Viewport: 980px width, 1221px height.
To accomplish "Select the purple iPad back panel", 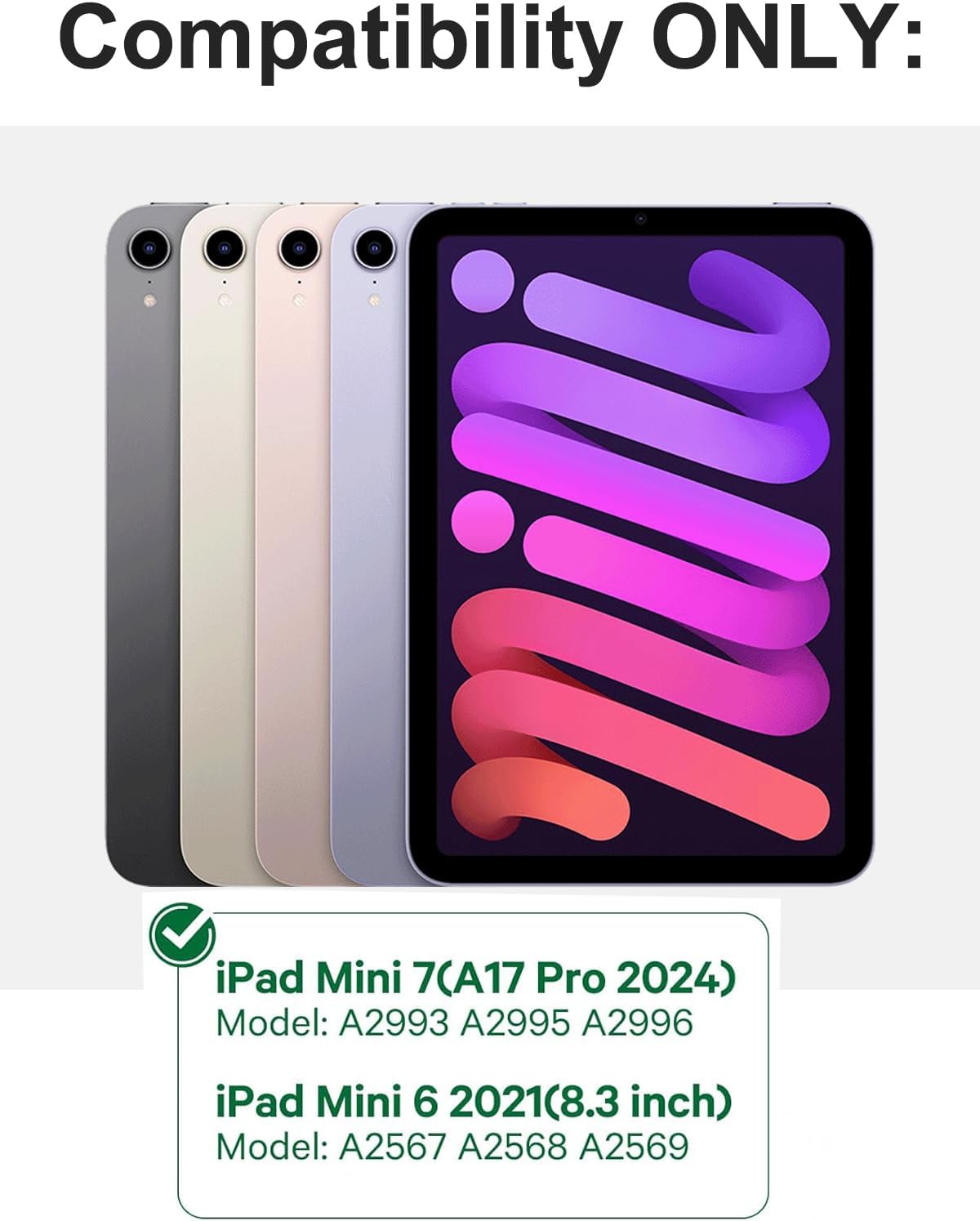I will tap(367, 546).
